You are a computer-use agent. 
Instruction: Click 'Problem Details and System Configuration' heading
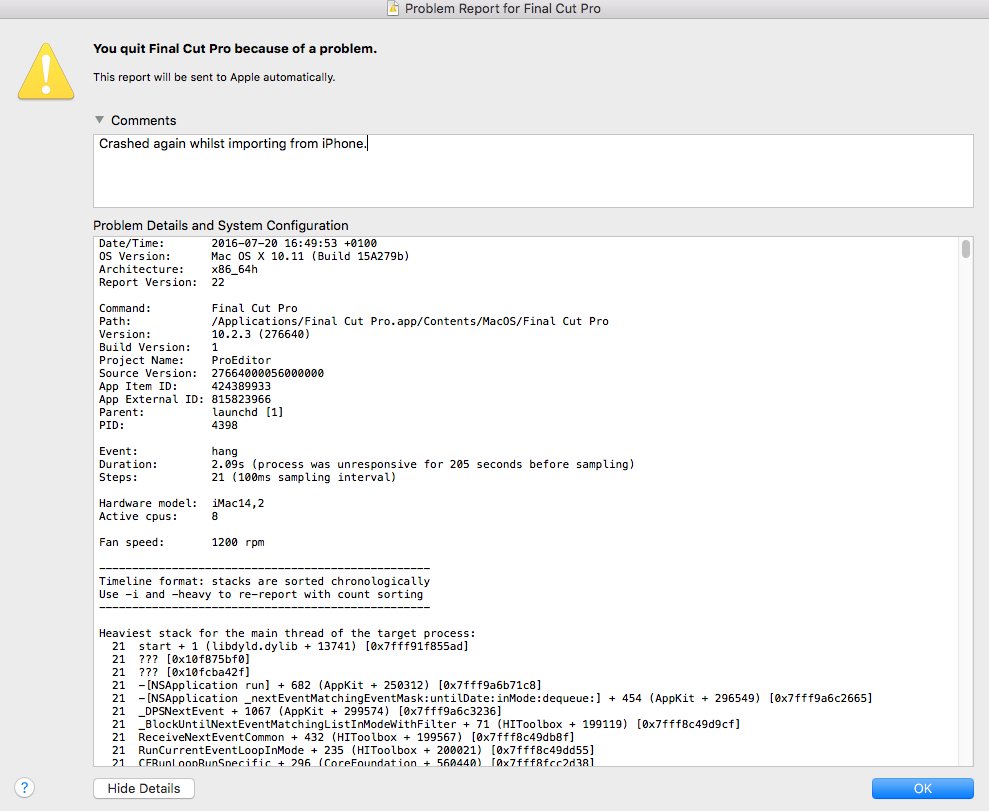221,226
